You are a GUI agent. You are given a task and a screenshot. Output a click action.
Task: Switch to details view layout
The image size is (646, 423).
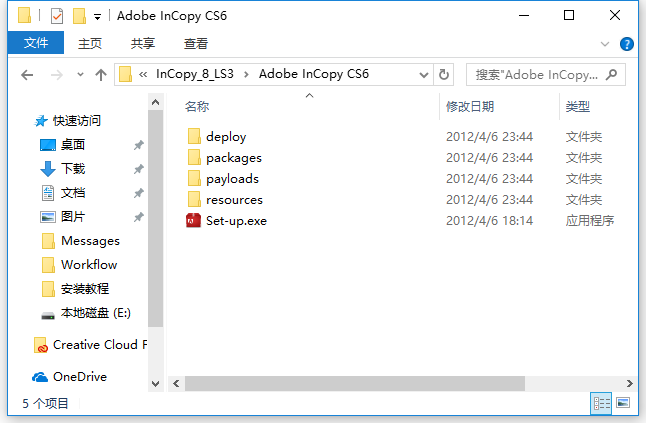[x=602, y=403]
